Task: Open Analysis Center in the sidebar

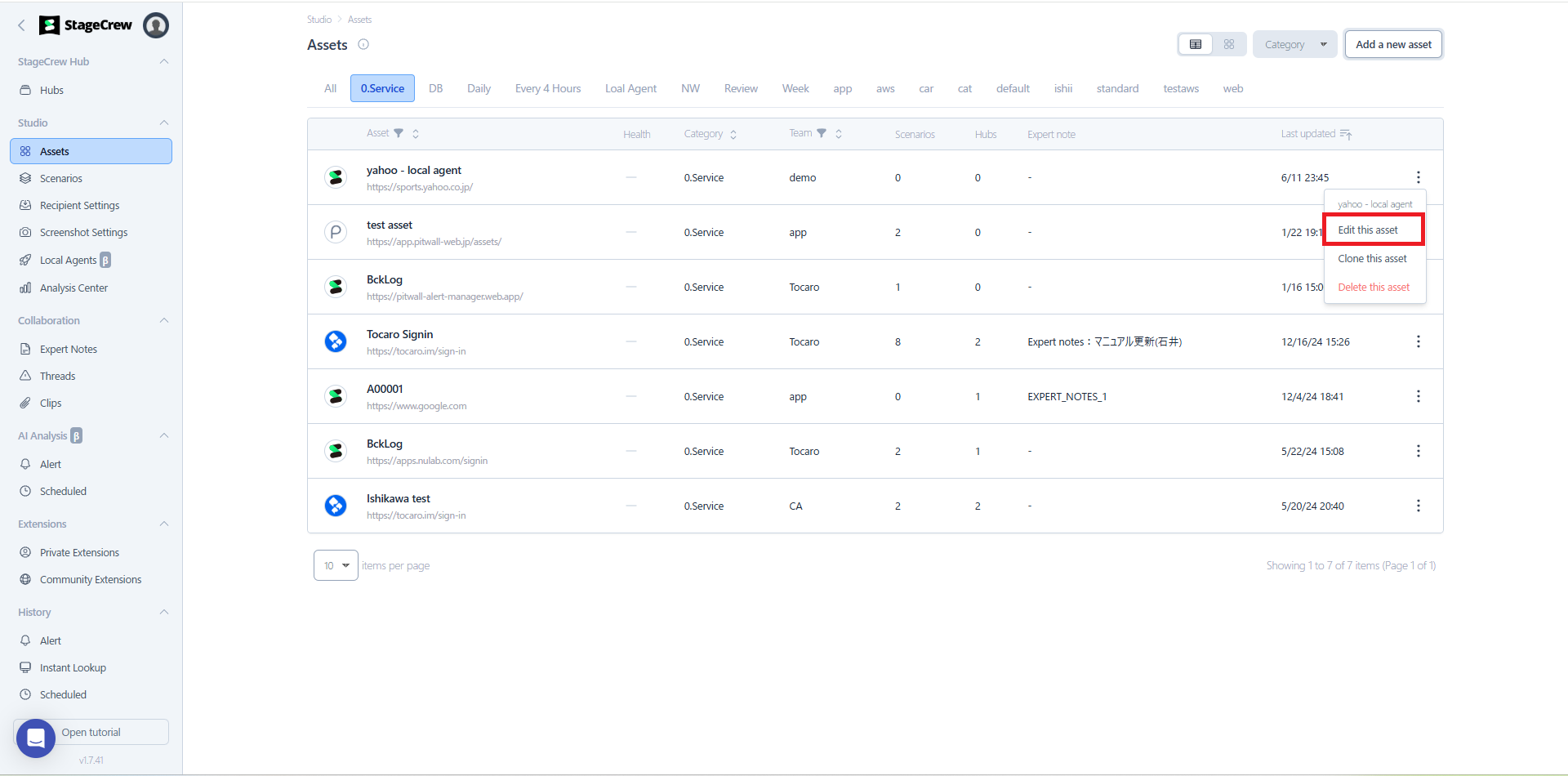Action: (73, 288)
